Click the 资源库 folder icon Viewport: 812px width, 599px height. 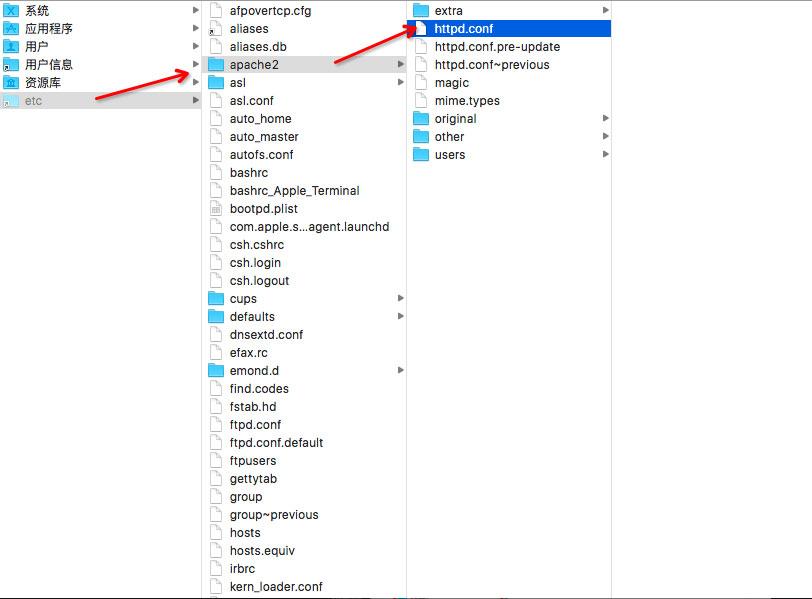click(x=10, y=82)
